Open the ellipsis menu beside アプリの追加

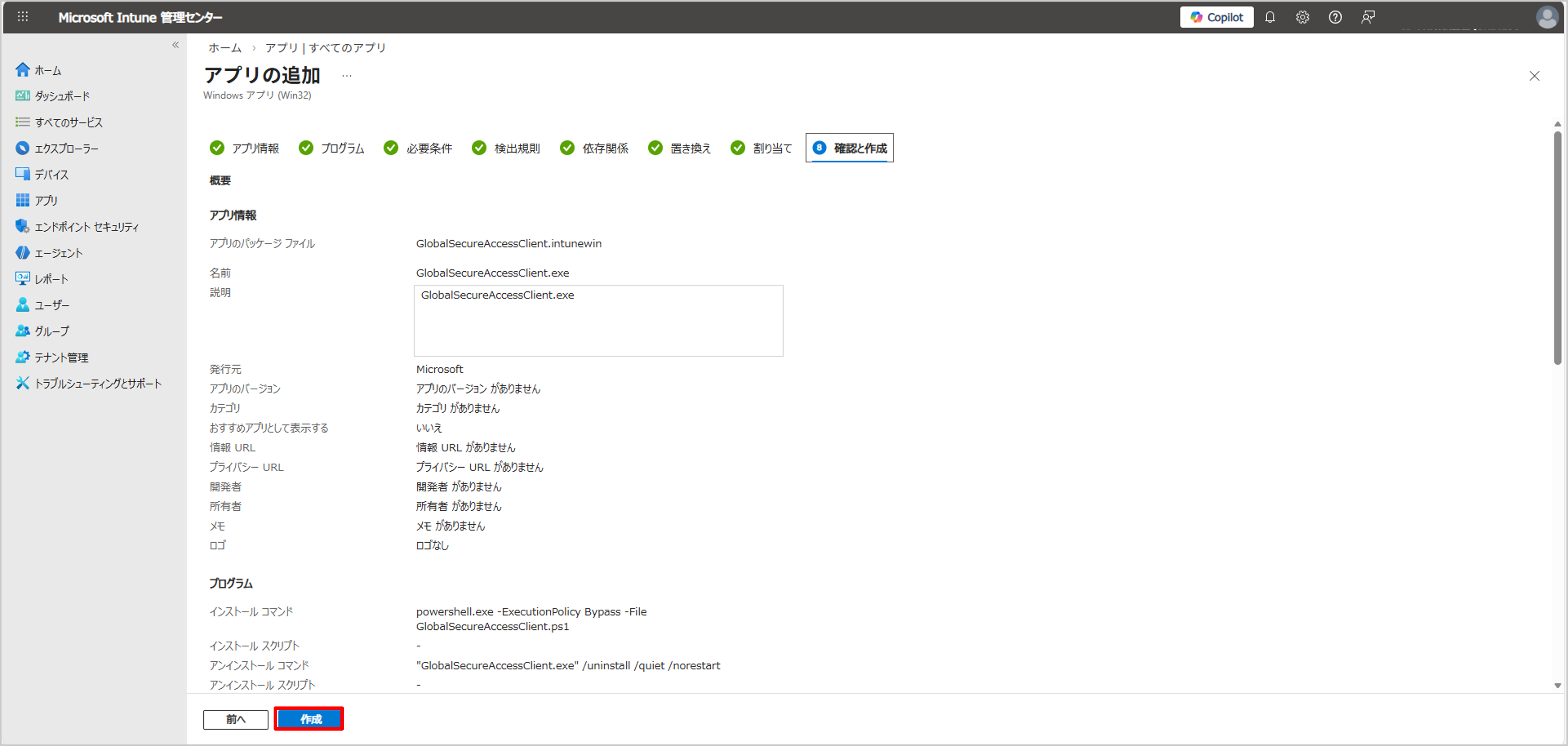click(346, 76)
